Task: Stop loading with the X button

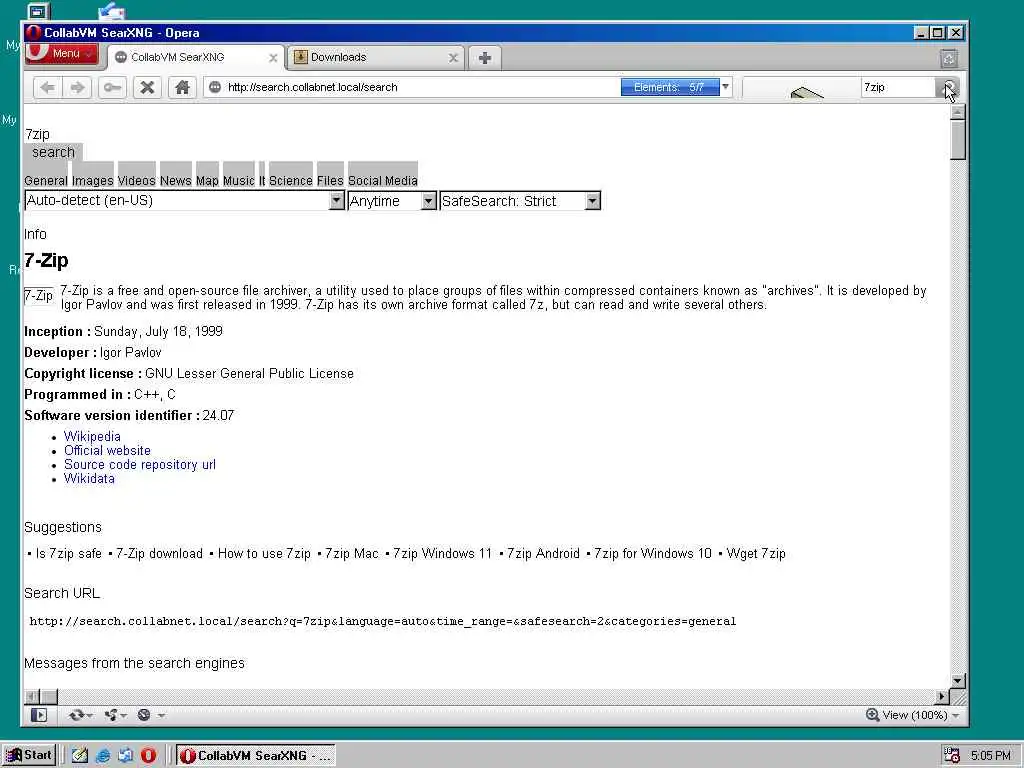Action: [148, 87]
